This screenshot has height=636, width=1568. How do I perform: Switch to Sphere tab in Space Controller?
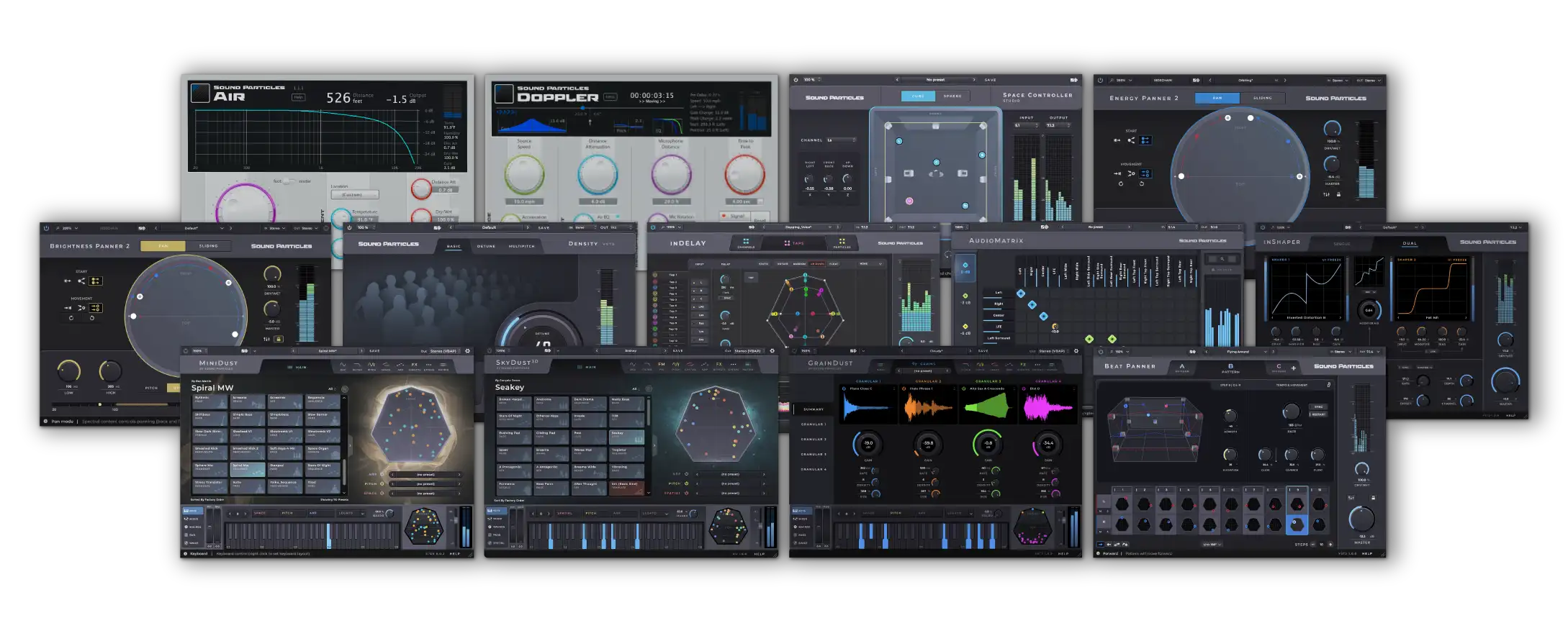coord(952,96)
